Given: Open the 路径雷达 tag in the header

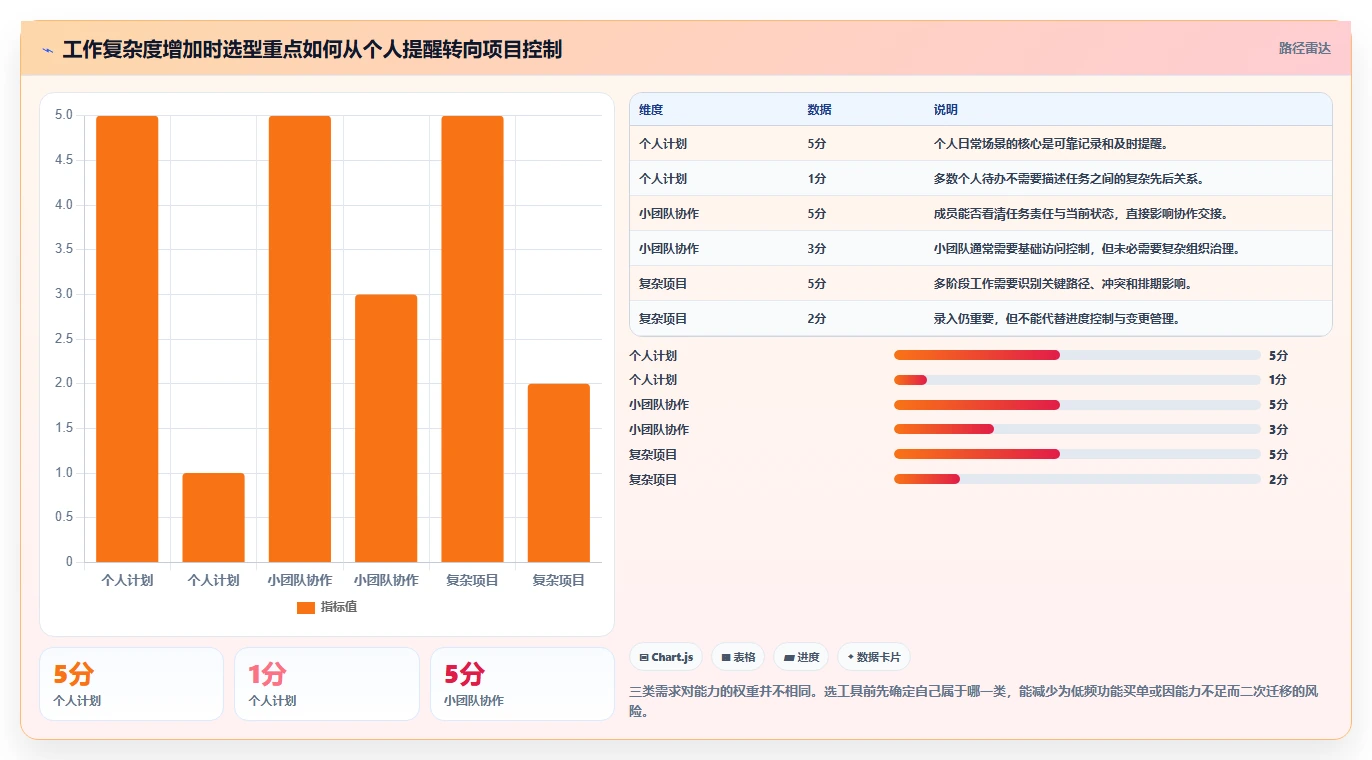Looking at the screenshot, I should tap(1305, 48).
